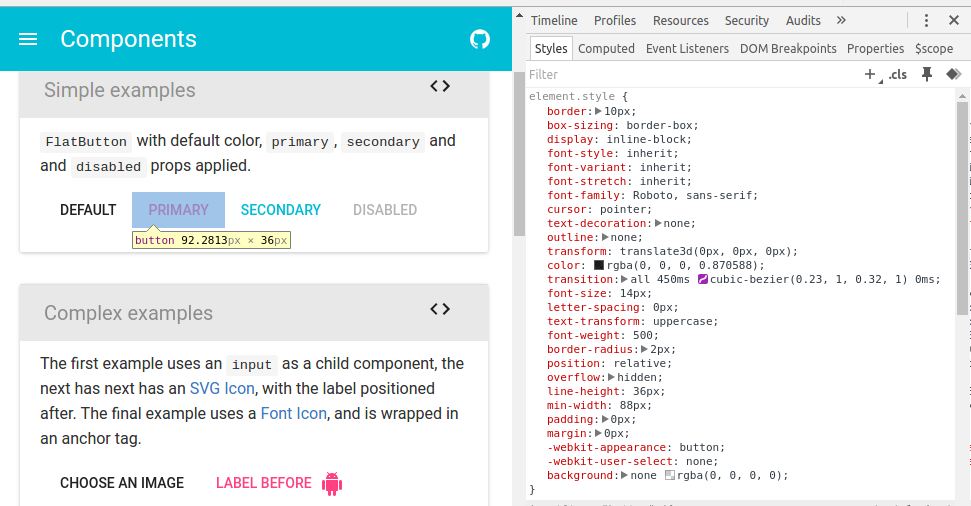Show source code for Simple examples
971x506 pixels.
coord(440,86)
